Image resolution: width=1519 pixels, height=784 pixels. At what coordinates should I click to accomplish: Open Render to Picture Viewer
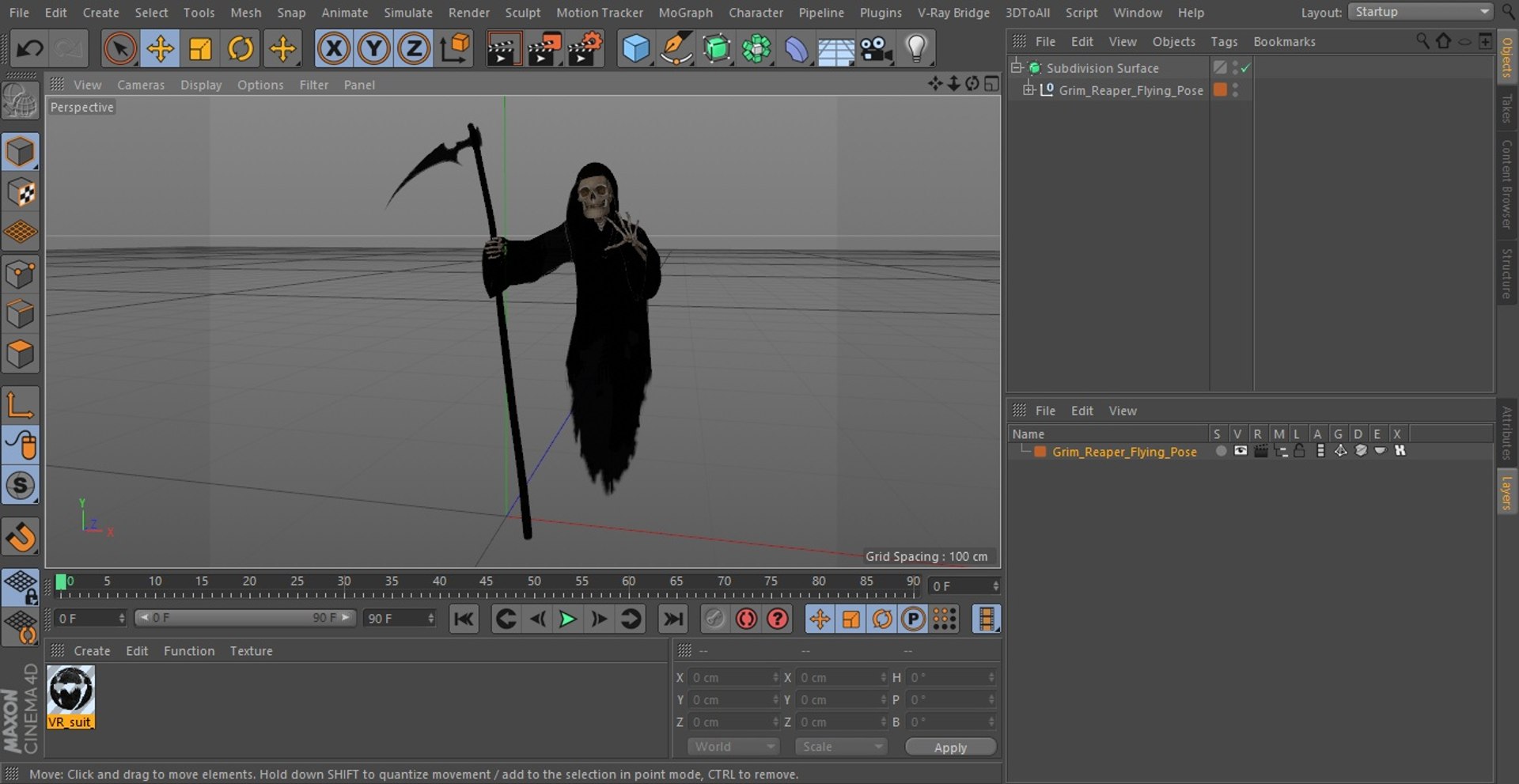pos(544,49)
